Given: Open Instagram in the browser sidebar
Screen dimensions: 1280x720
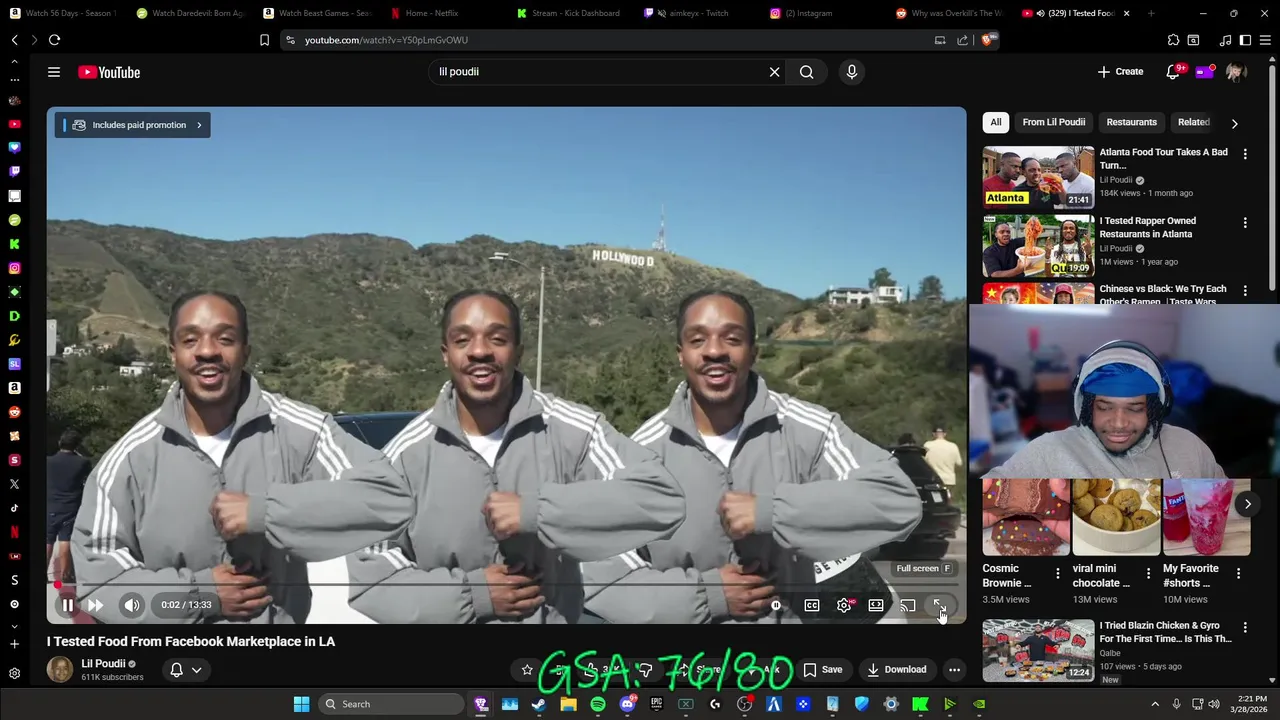Looking at the screenshot, I should click(14, 268).
